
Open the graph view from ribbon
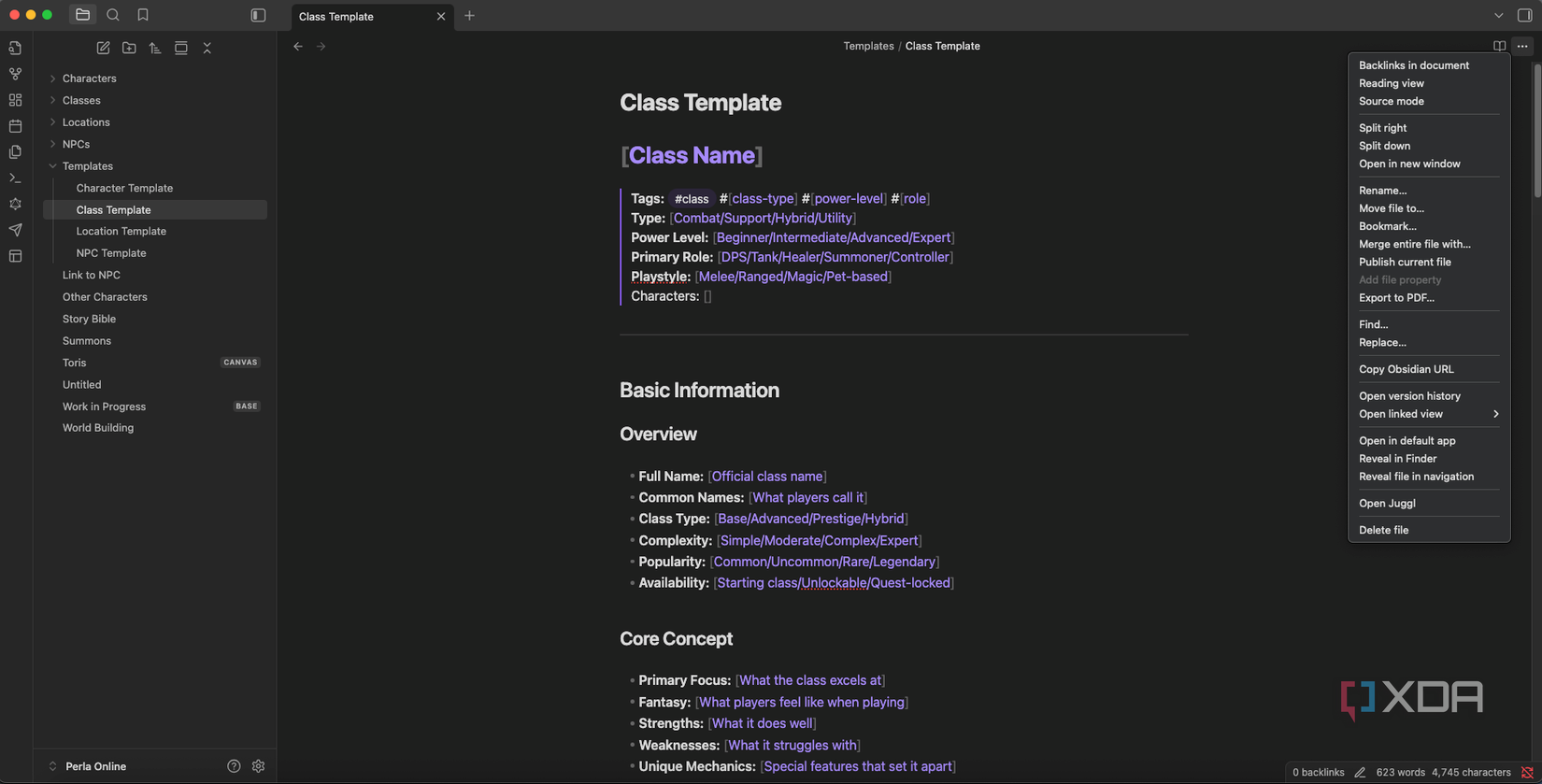[16, 74]
